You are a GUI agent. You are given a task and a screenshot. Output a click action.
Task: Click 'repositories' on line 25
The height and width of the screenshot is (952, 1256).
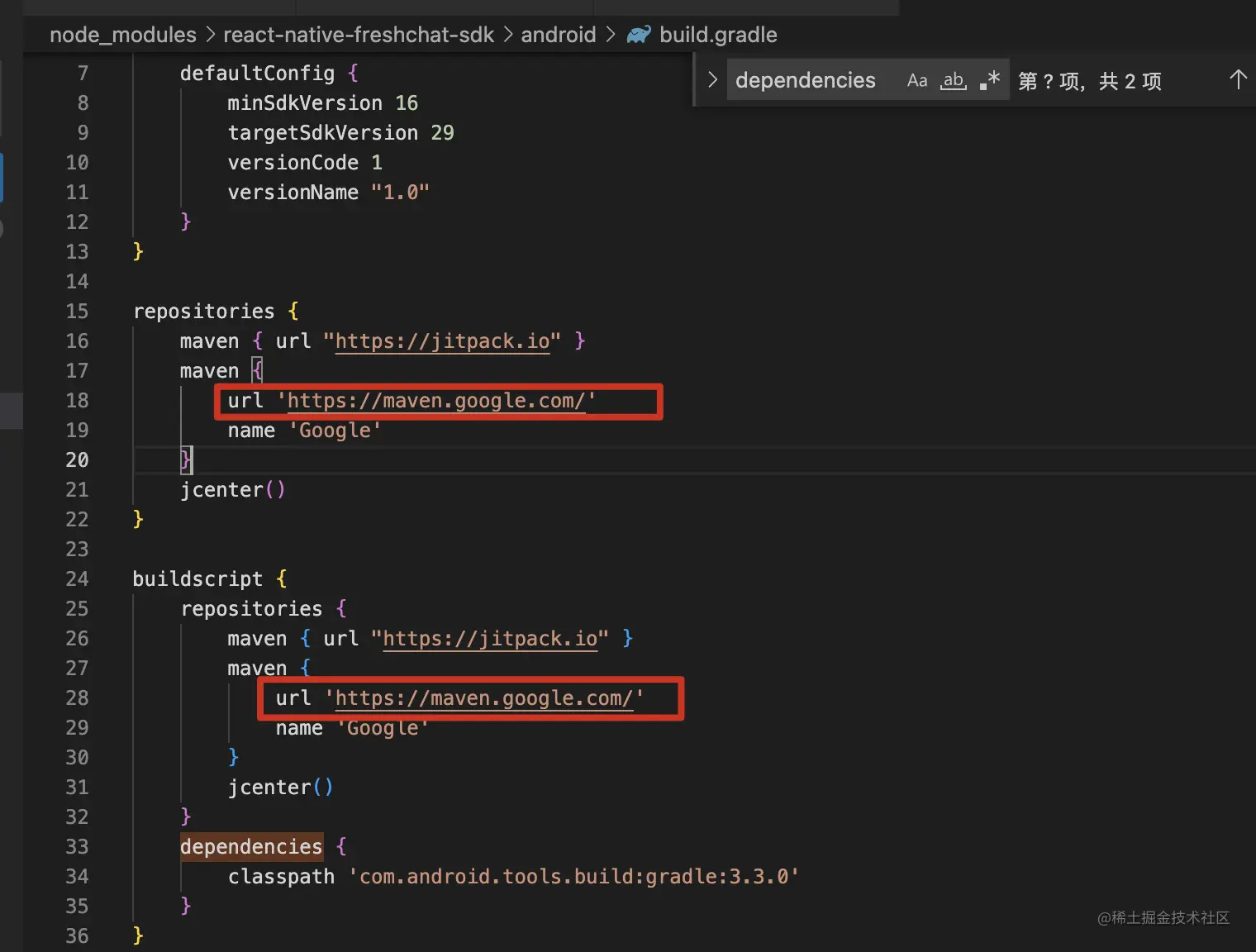pyautogui.click(x=251, y=609)
